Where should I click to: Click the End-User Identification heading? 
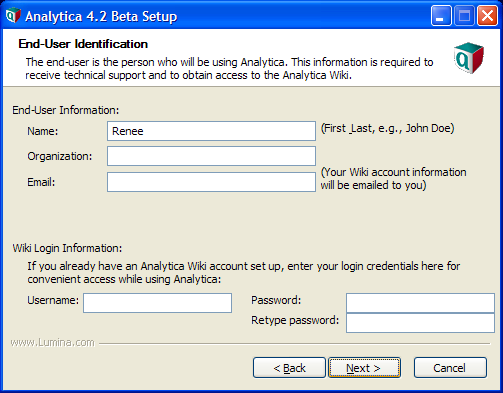point(83,44)
